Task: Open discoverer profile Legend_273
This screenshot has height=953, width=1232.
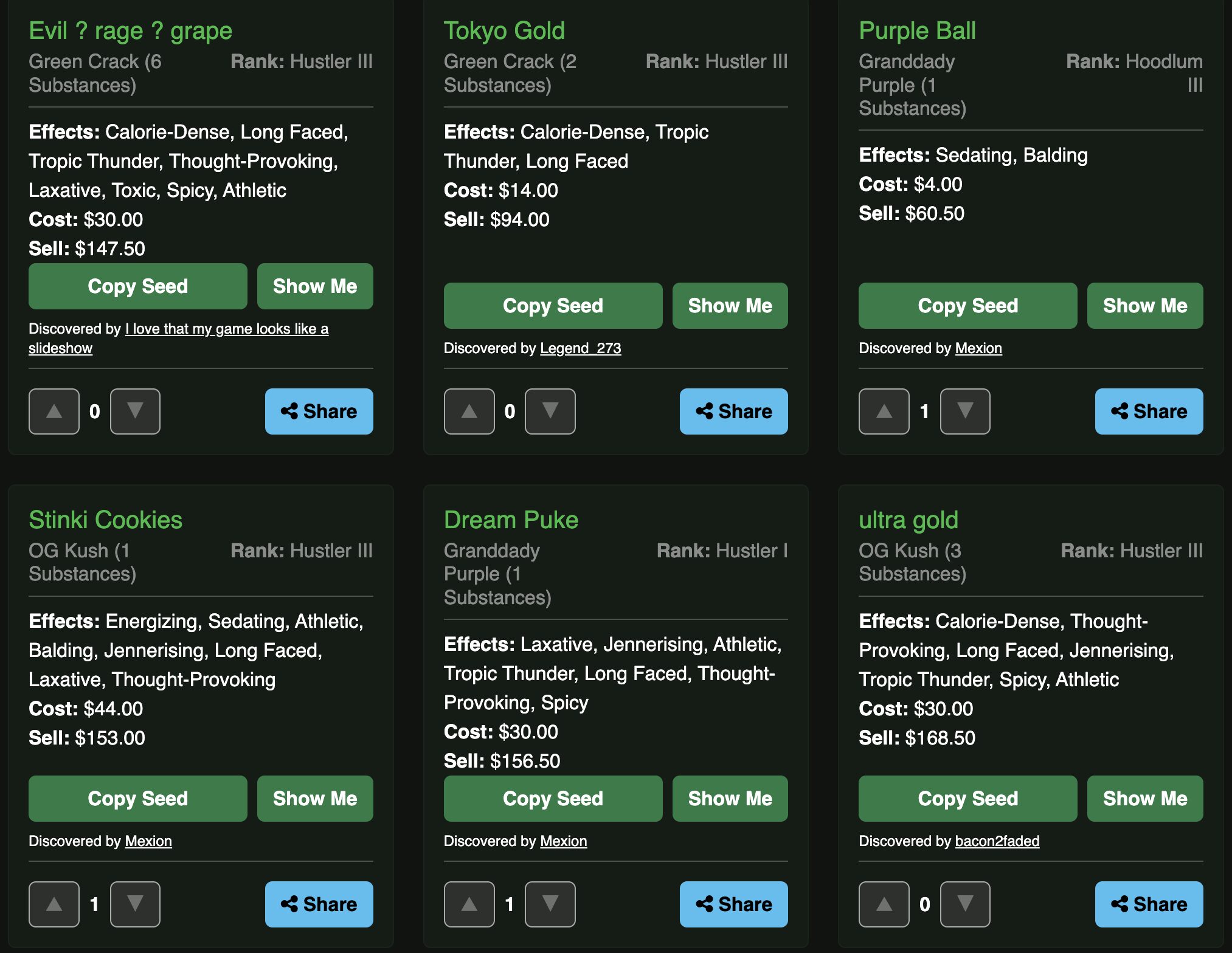Action: pyautogui.click(x=580, y=348)
